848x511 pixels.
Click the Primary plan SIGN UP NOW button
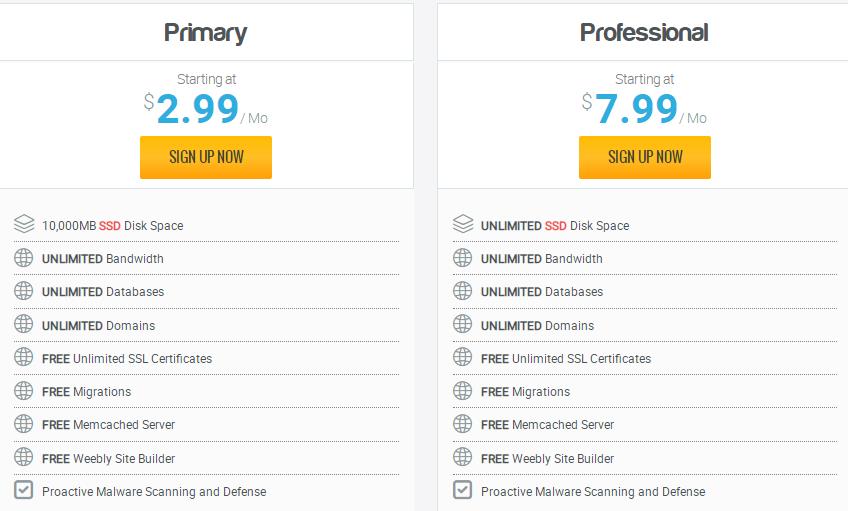(206, 157)
